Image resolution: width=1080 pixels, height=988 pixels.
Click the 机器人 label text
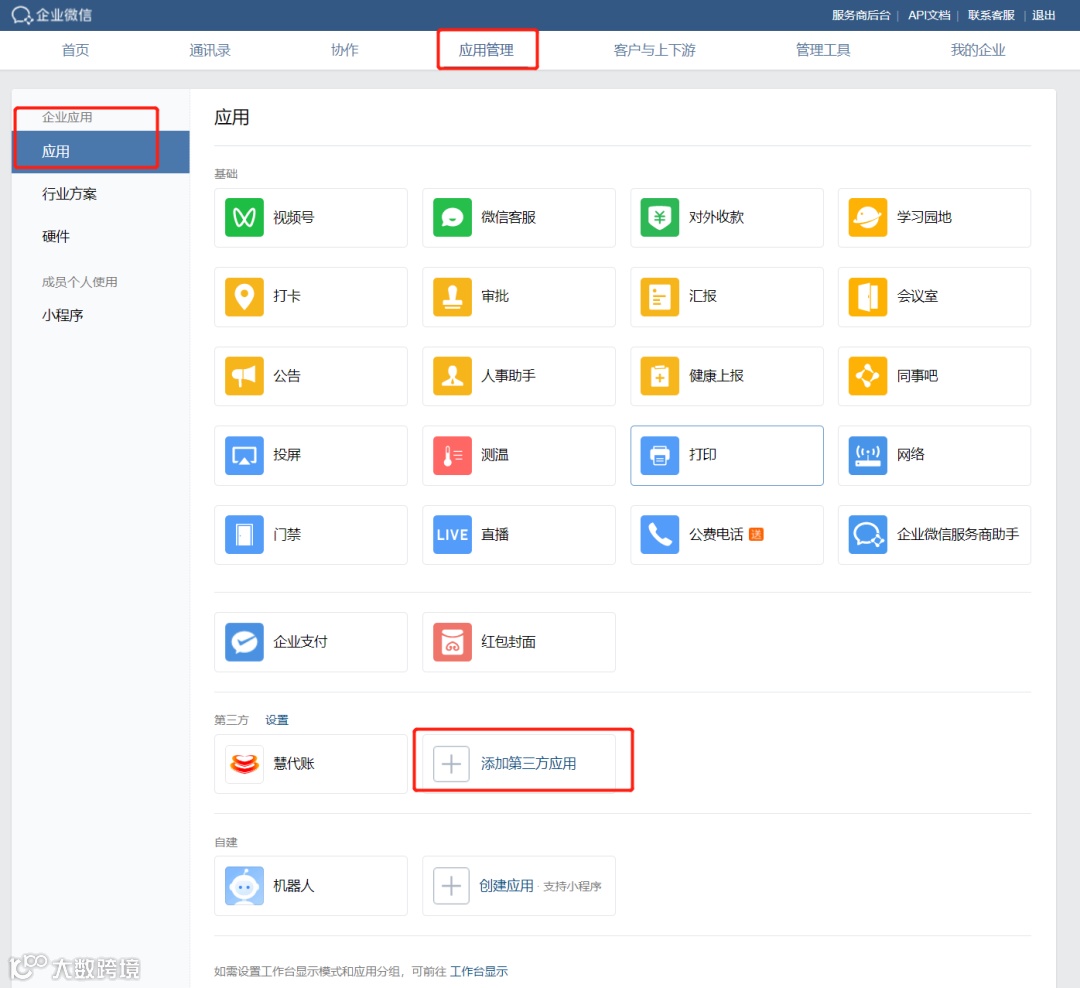293,886
